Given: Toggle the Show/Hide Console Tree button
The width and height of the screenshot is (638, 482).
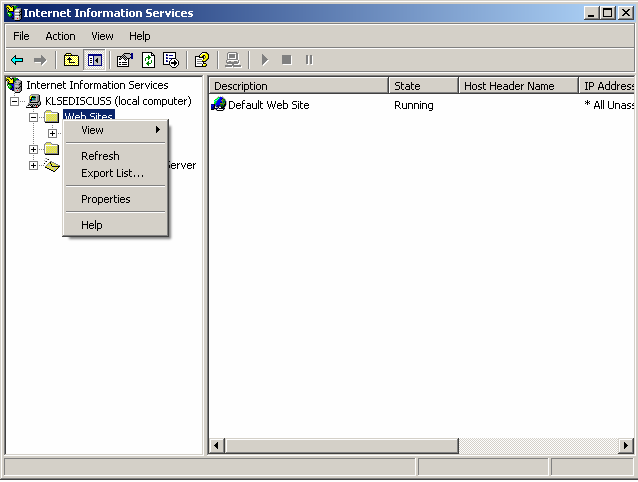Looking at the screenshot, I should 94,60.
